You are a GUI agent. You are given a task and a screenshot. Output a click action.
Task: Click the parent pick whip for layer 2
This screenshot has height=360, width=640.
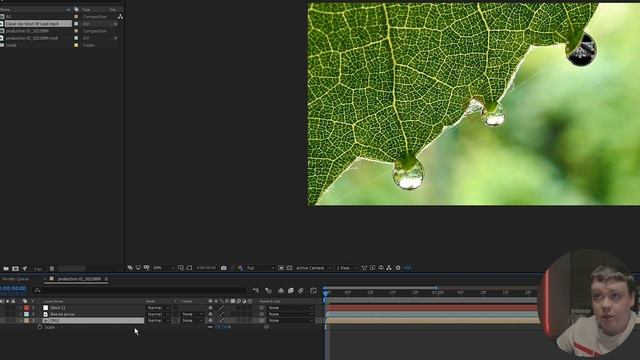pyautogui.click(x=262, y=314)
